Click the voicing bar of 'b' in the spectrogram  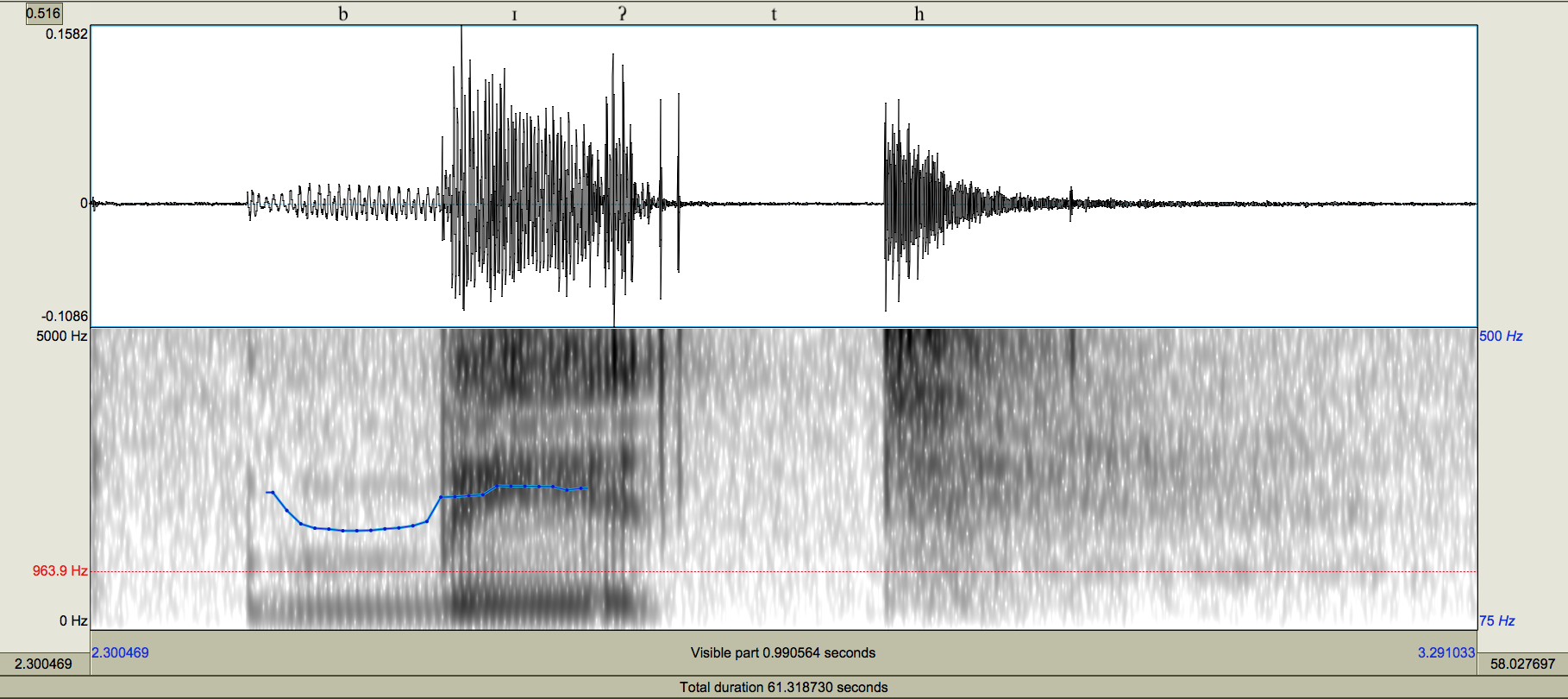tap(345, 607)
